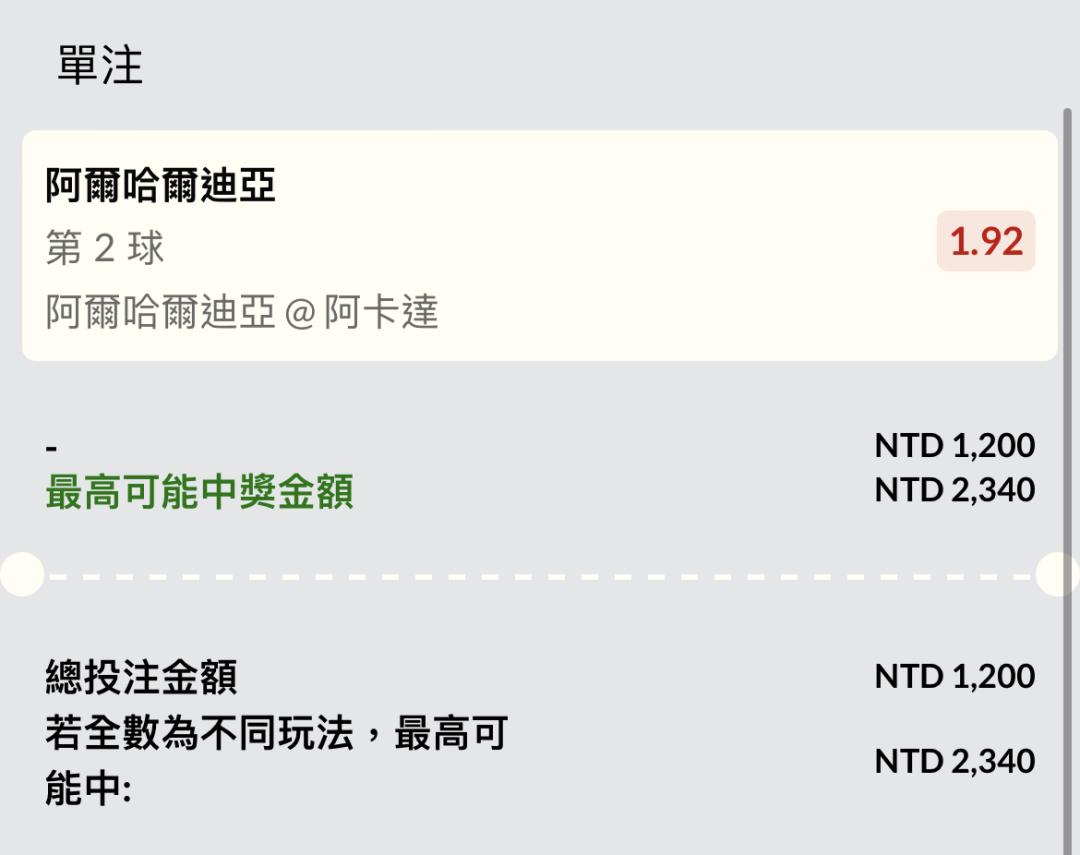
Task: Click the @ symbol in the matchup line
Action: 299,315
